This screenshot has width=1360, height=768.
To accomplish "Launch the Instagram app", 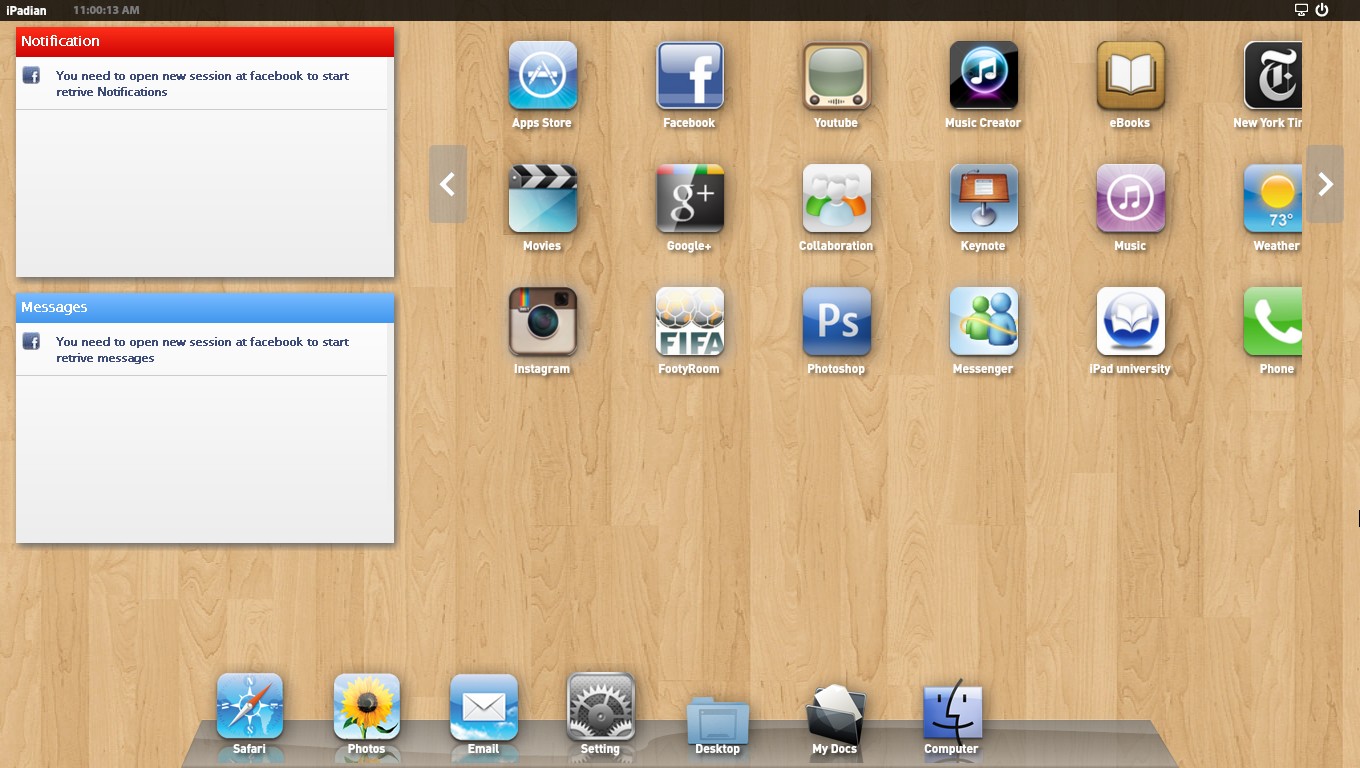I will coord(542,321).
